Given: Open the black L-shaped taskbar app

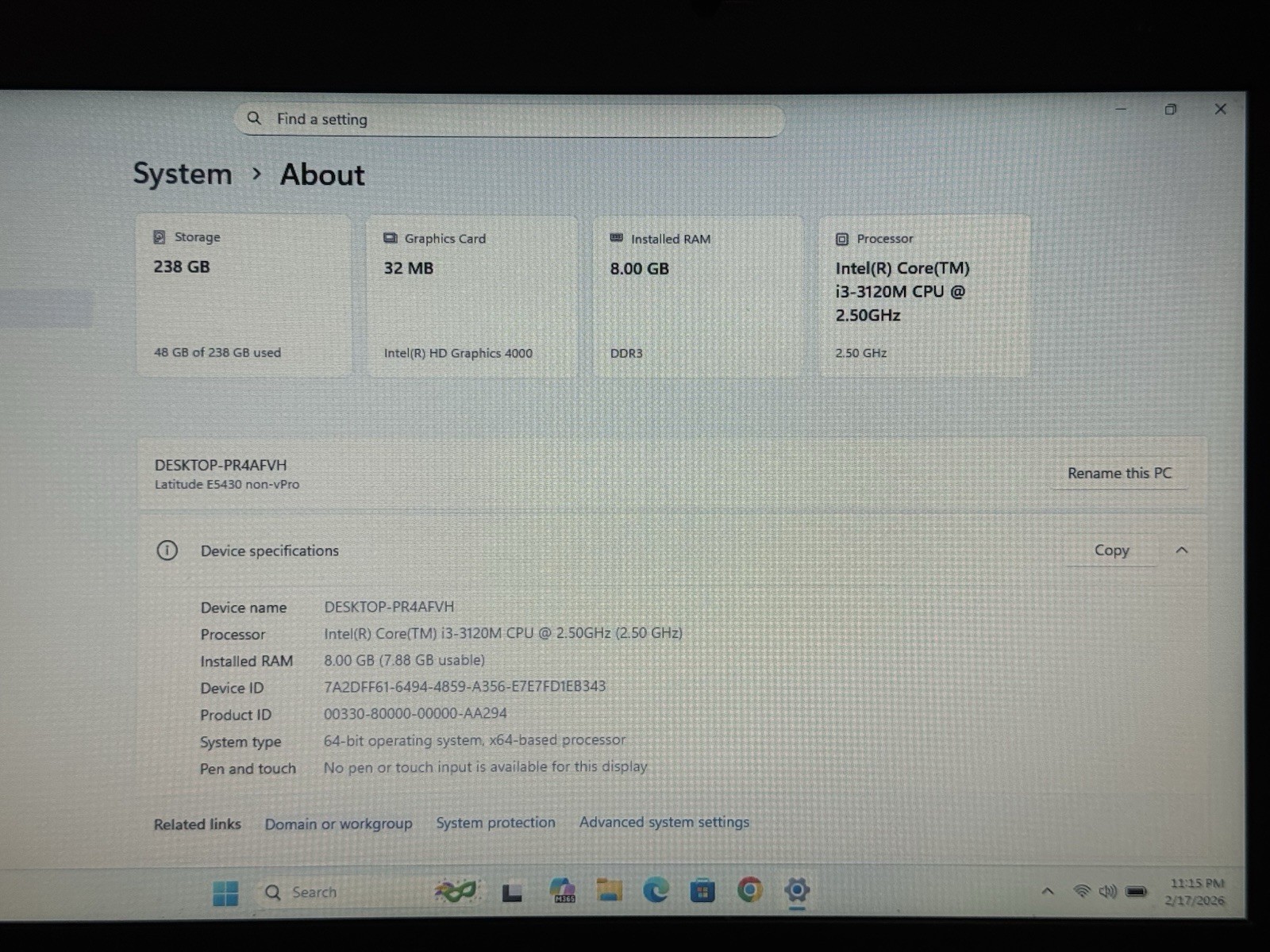Looking at the screenshot, I should pos(512,892).
